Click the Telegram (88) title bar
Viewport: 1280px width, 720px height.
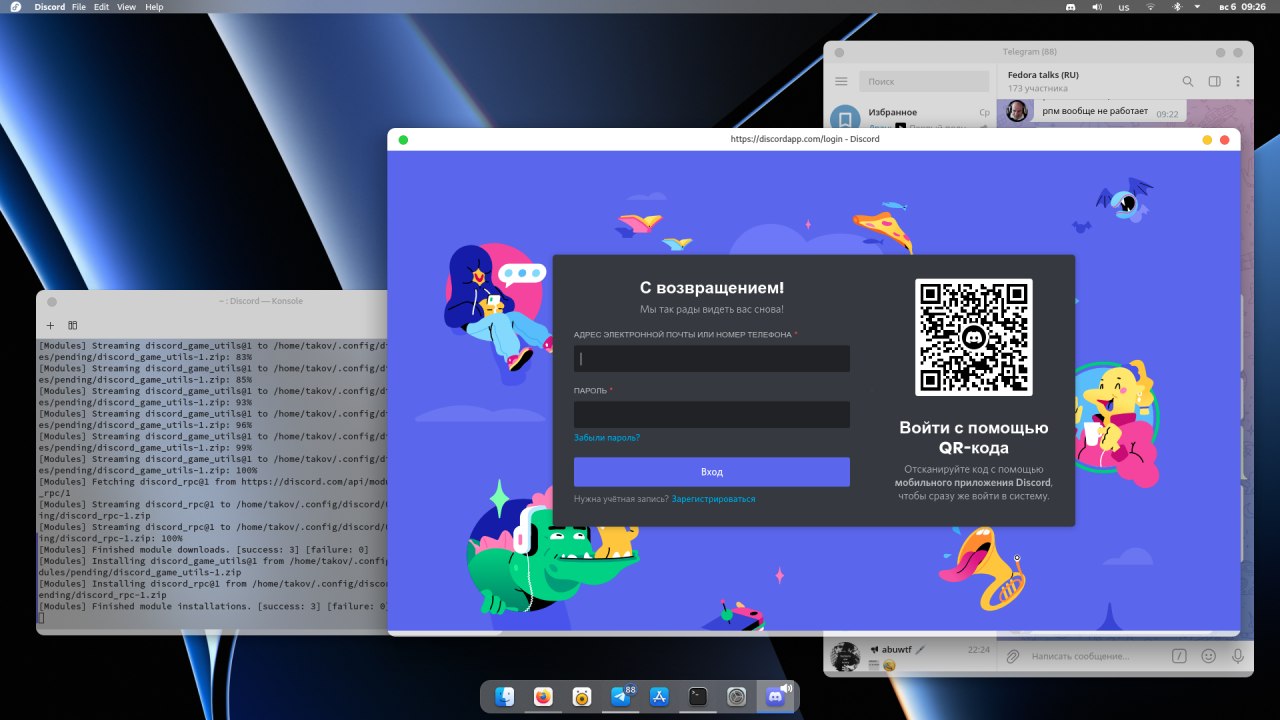(1038, 52)
